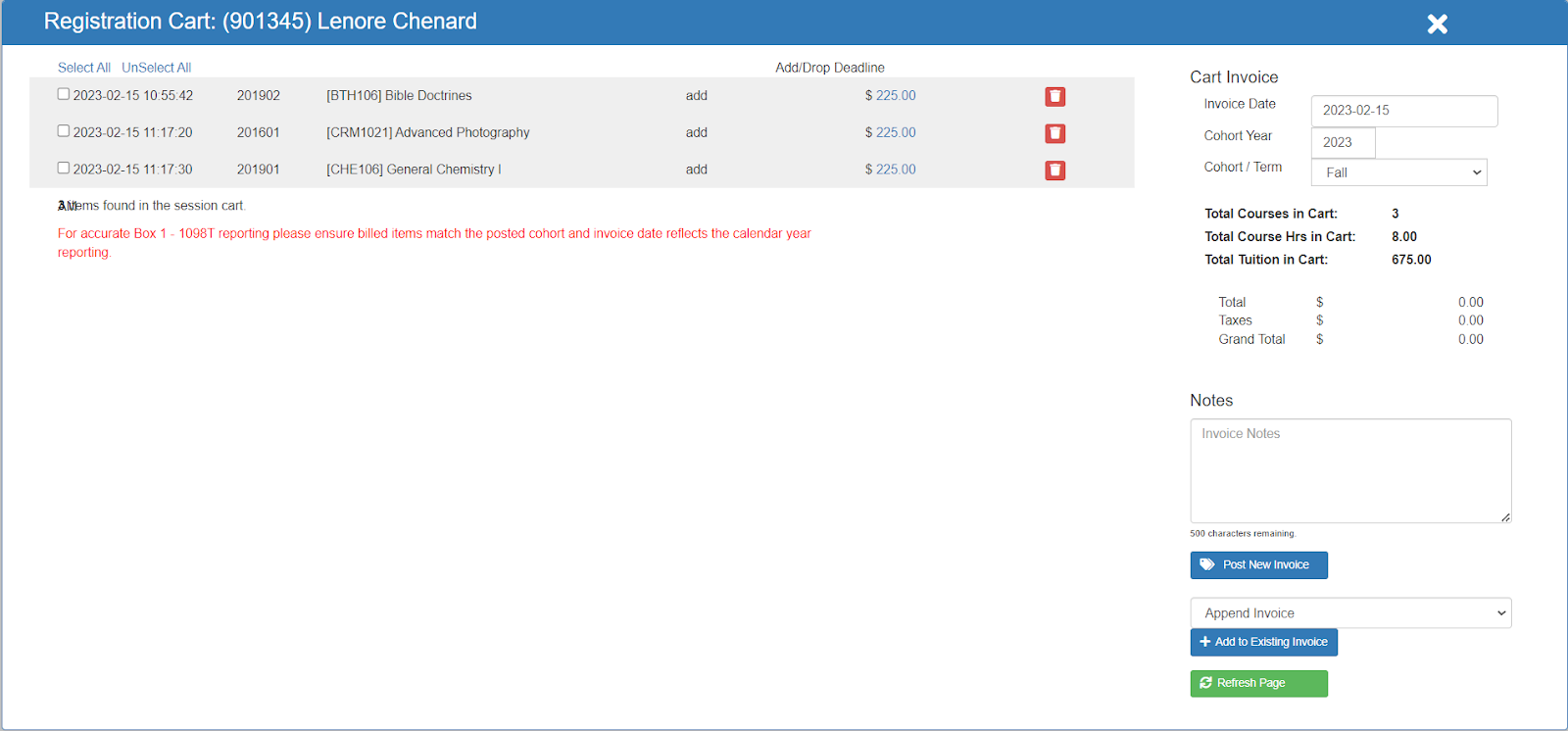The height and width of the screenshot is (731, 1568).
Task: Click timestamp 2023-02-15 11:17:30
Action: click(133, 170)
